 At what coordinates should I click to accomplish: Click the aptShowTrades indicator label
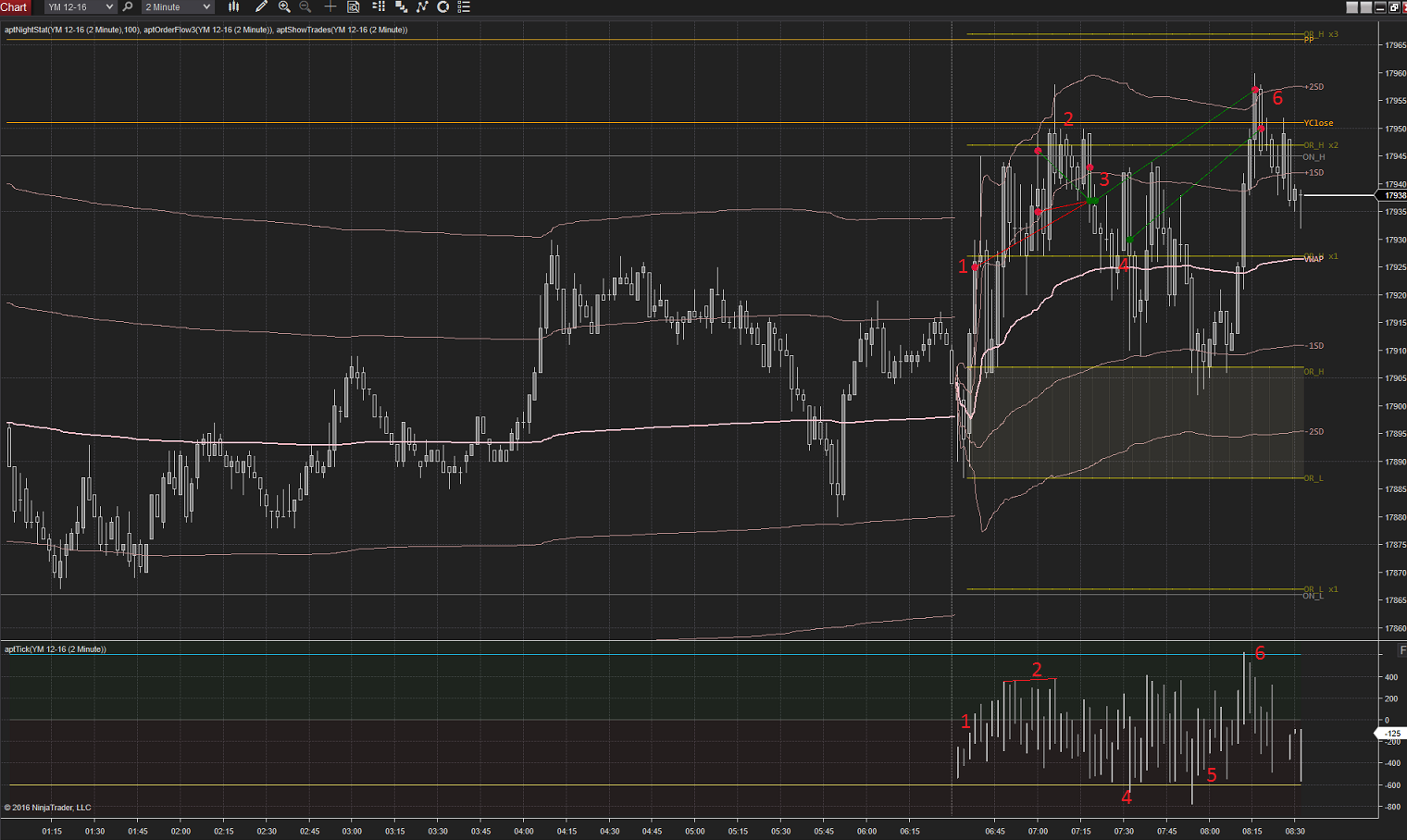tap(342, 30)
